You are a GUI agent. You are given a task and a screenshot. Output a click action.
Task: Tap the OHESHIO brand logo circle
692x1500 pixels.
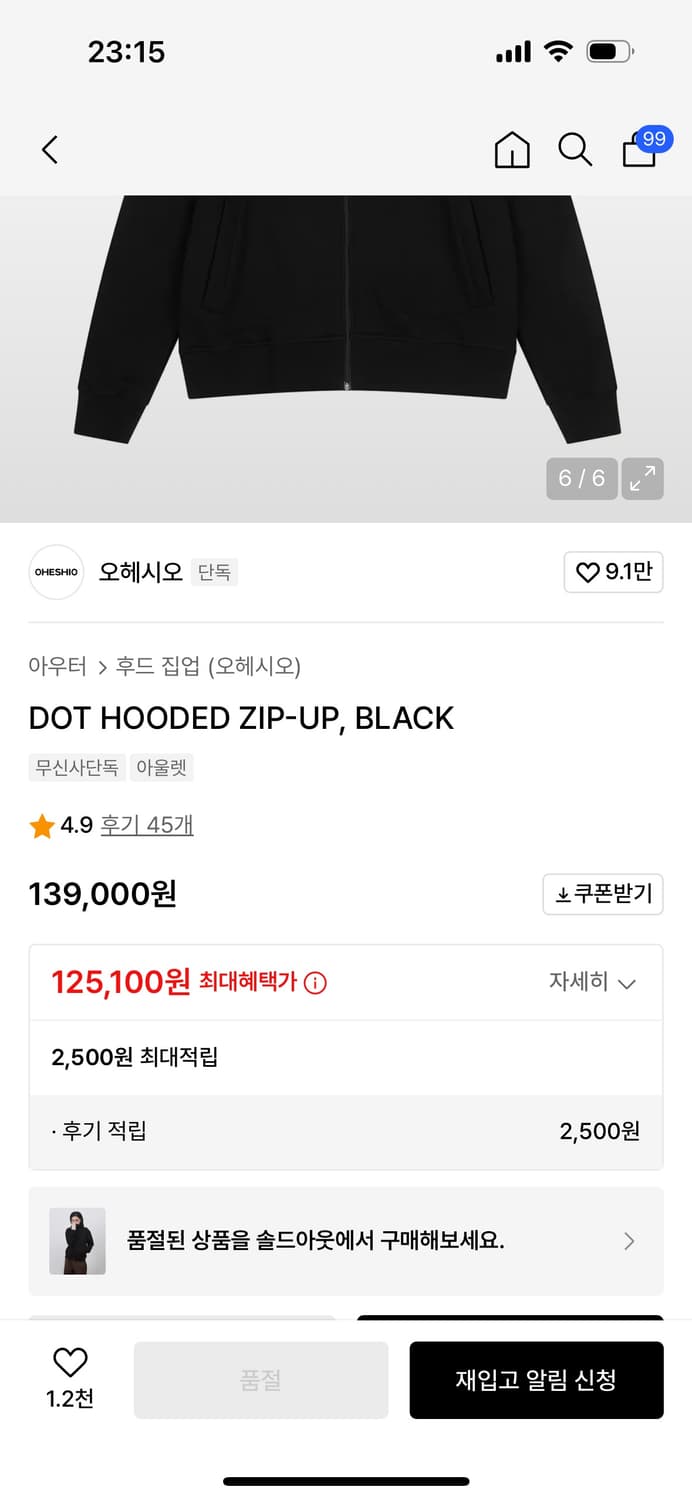(x=55, y=572)
